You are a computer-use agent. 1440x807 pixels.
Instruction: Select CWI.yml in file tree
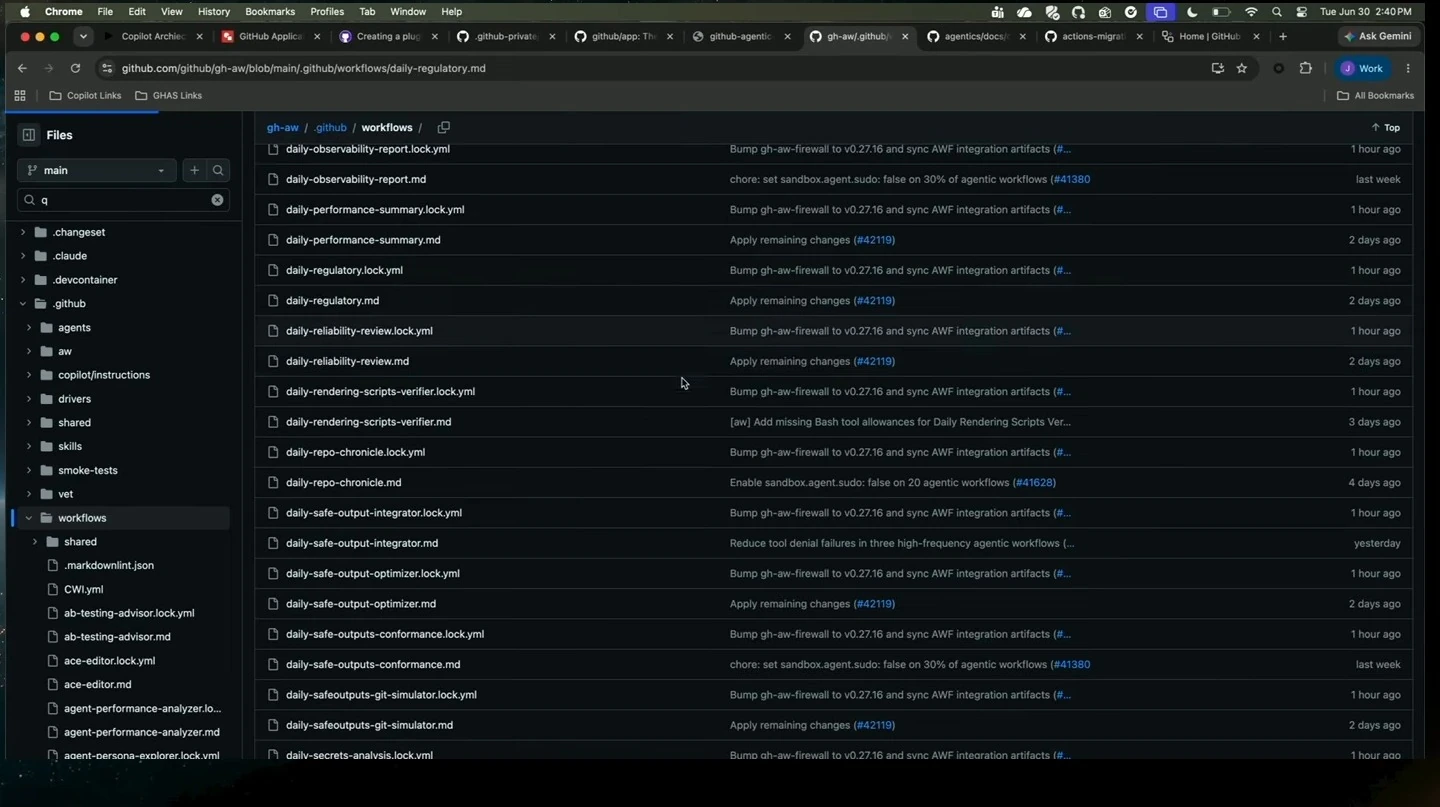tap(84, 590)
